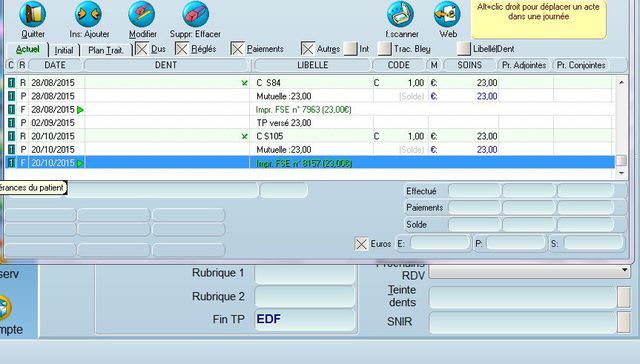Enable the Trac. Bleu checkbox
Screen dimensions: 640x364
coord(384,49)
